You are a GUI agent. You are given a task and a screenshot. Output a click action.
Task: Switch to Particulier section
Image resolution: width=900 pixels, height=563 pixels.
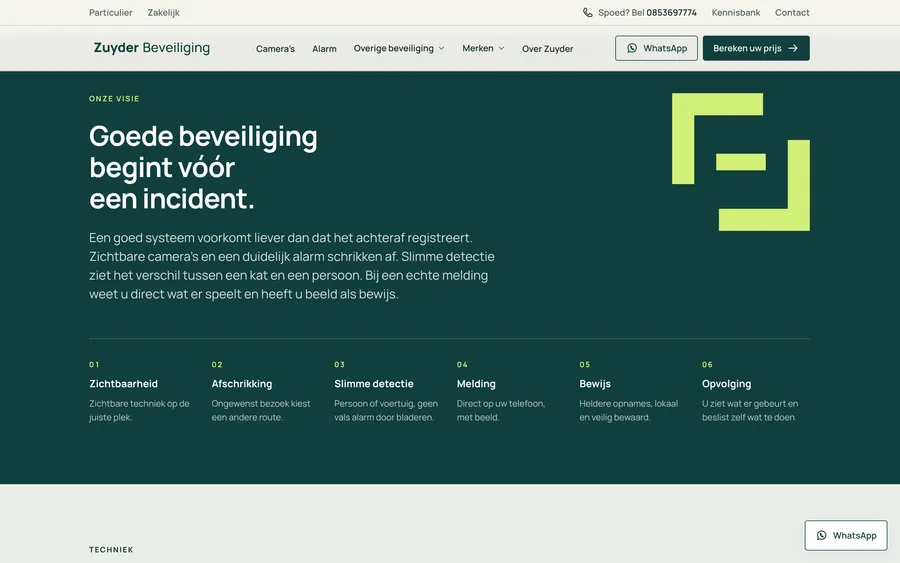pyautogui.click(x=111, y=13)
